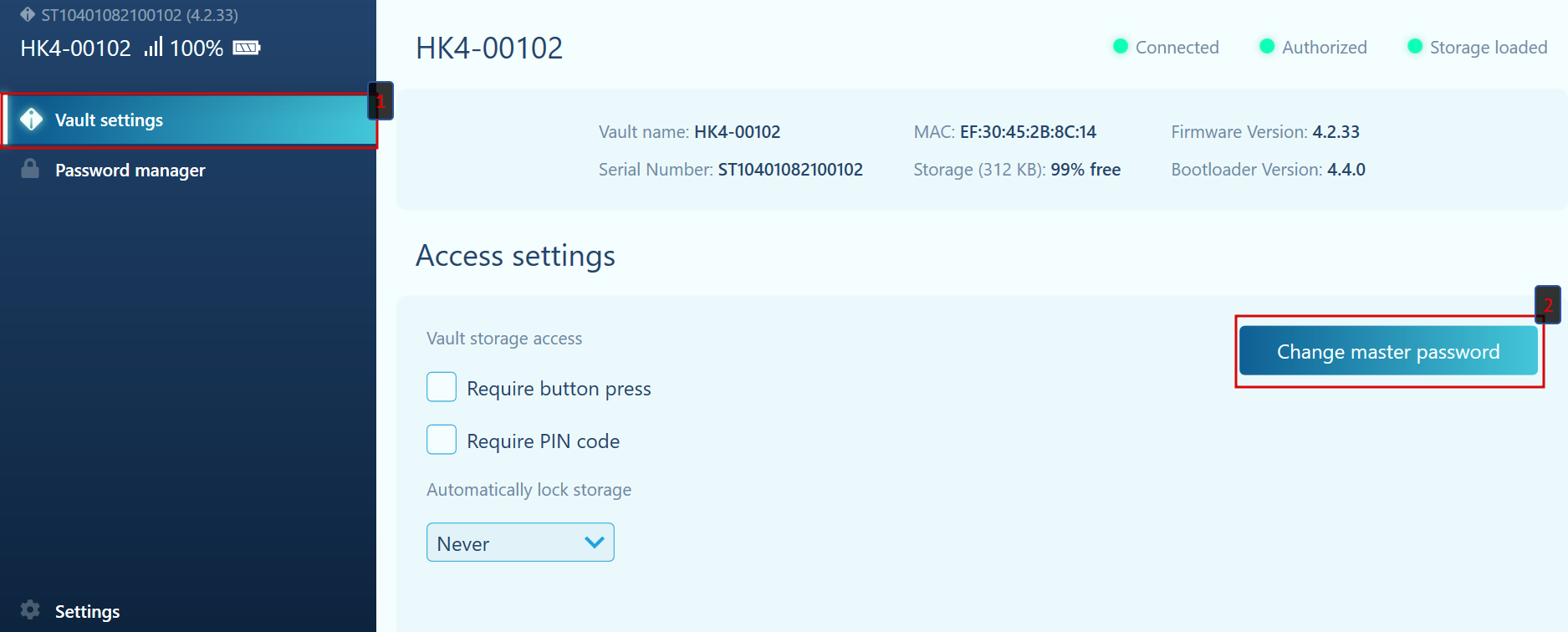Click the green Authorized status dot
This screenshot has height=632, width=1568.
1267,46
